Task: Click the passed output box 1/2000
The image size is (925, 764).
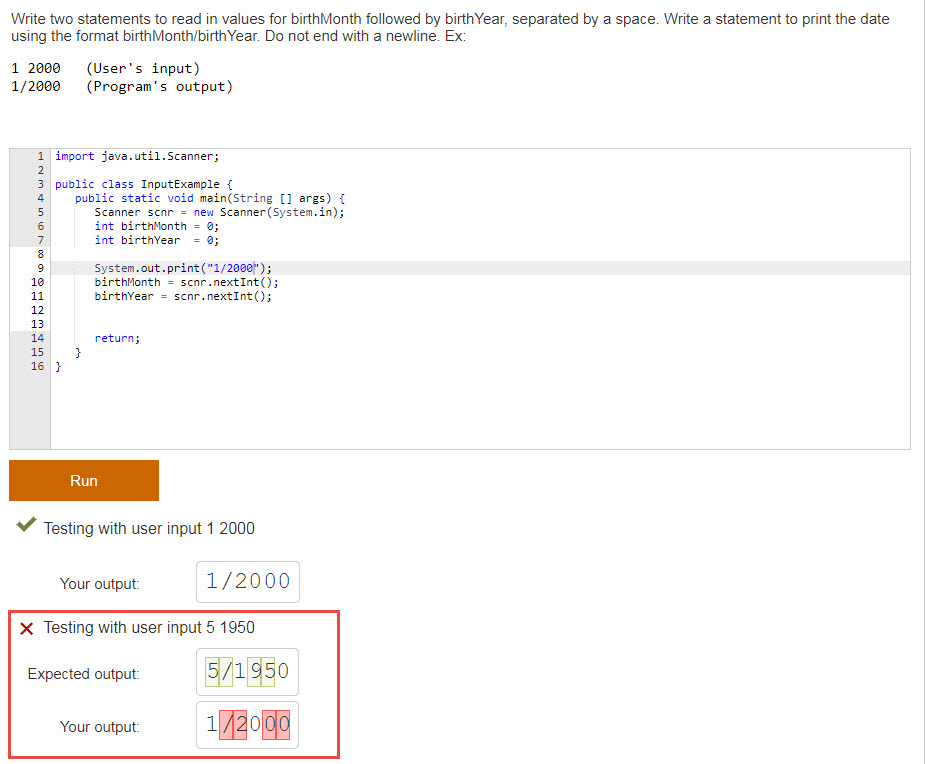Action: point(248,582)
